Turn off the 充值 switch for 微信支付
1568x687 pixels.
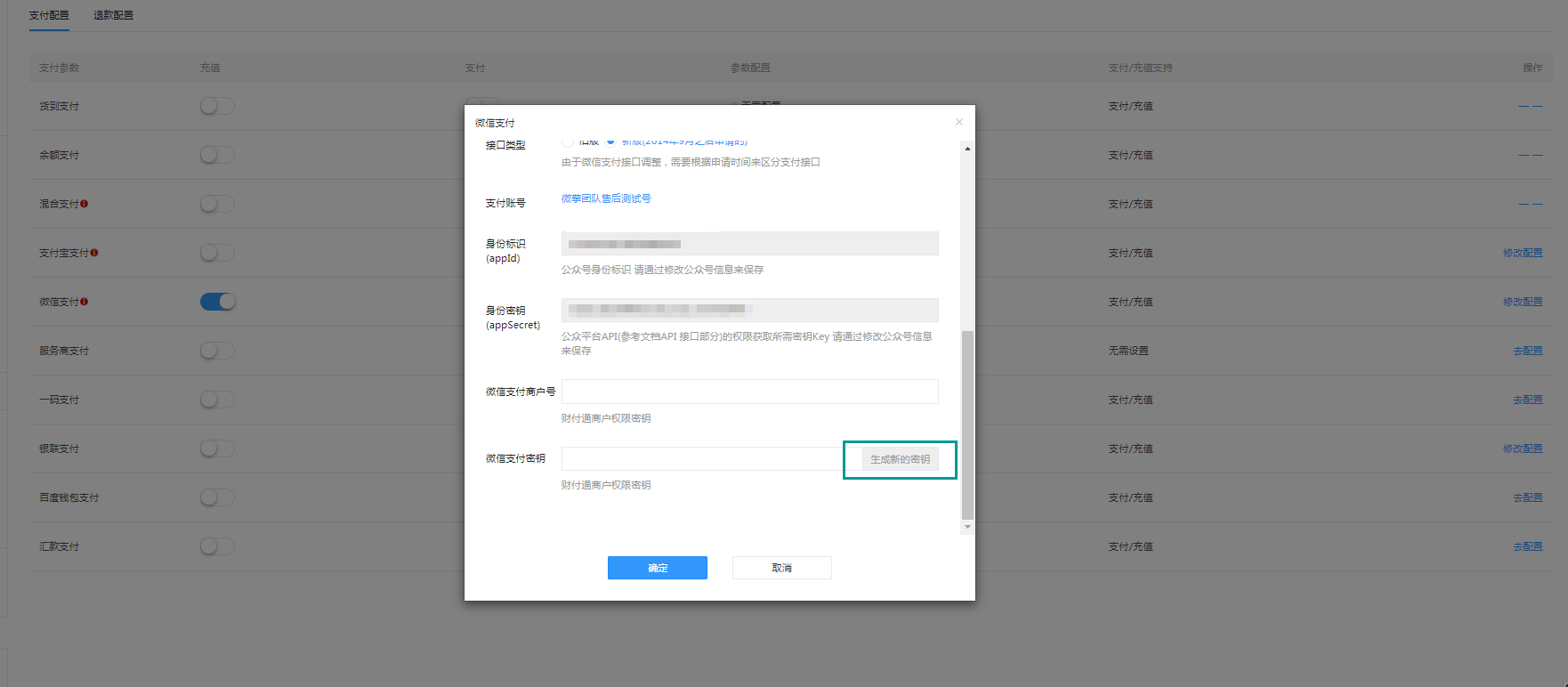point(217,302)
